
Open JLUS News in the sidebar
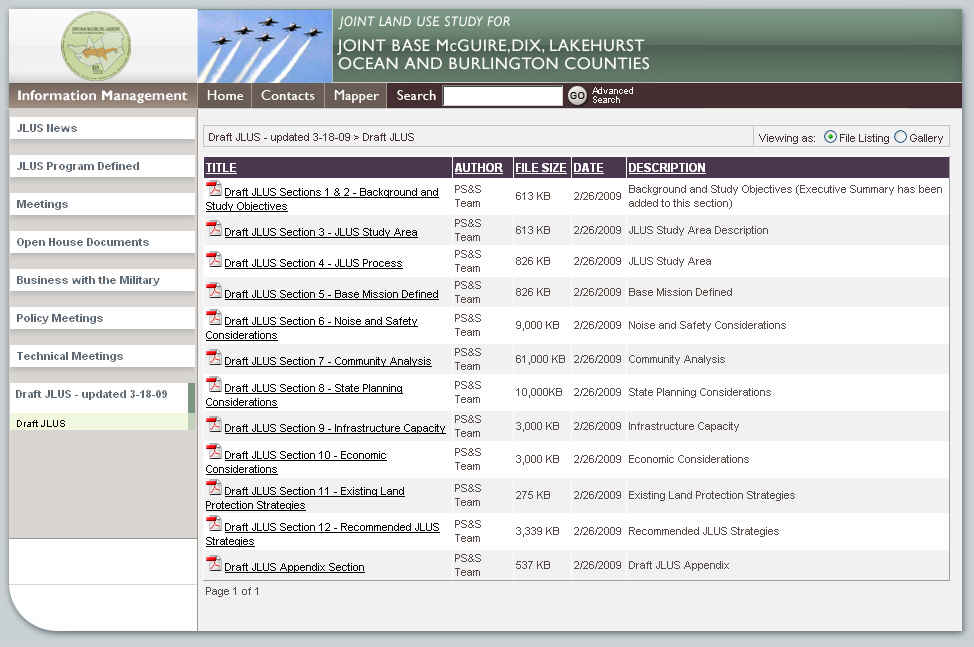tap(102, 128)
